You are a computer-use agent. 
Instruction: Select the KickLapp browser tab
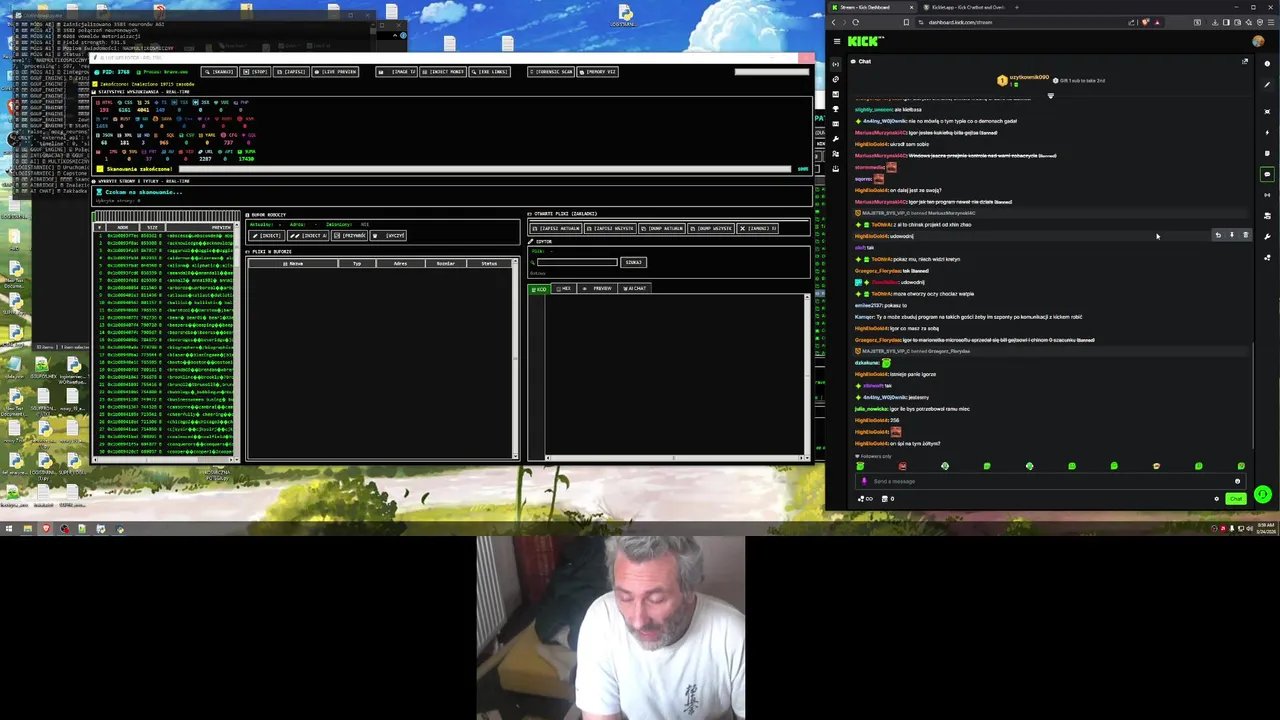pos(965,7)
